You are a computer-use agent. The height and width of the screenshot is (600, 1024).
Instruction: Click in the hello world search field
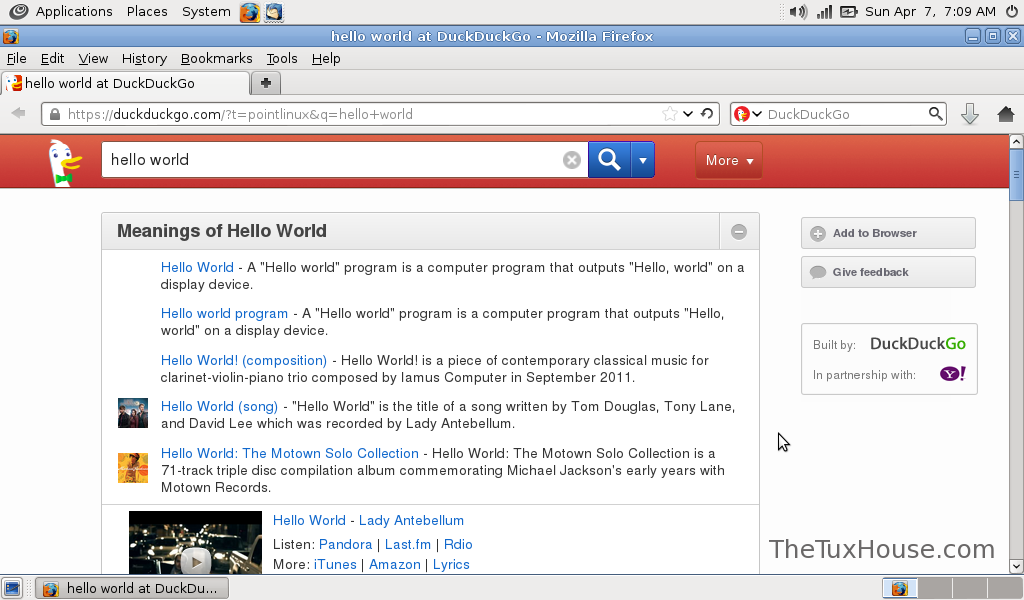coord(330,160)
